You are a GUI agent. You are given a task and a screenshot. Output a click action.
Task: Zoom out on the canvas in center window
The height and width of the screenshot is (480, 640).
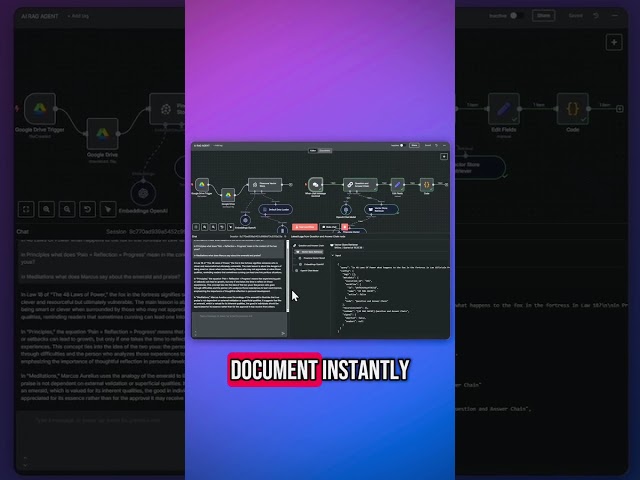tap(213, 227)
